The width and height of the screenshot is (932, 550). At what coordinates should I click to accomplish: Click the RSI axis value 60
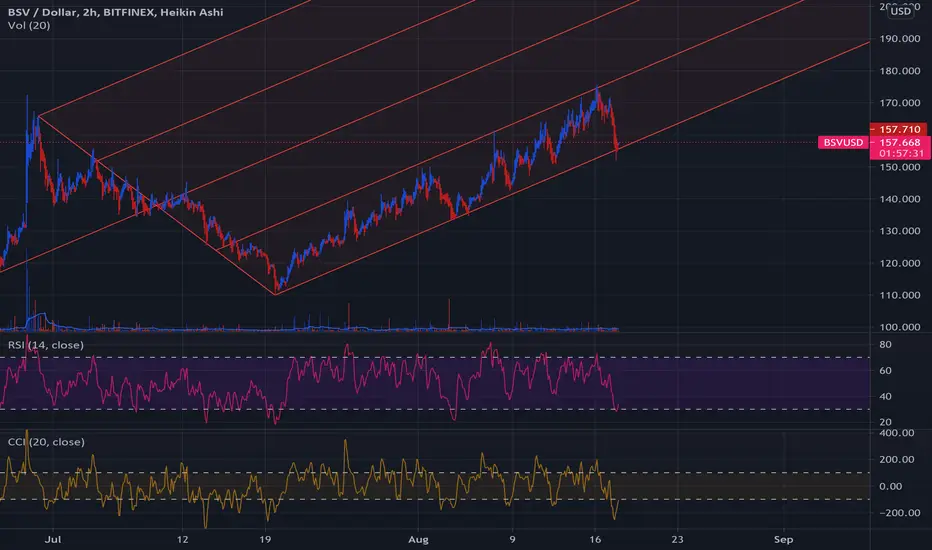click(885, 370)
